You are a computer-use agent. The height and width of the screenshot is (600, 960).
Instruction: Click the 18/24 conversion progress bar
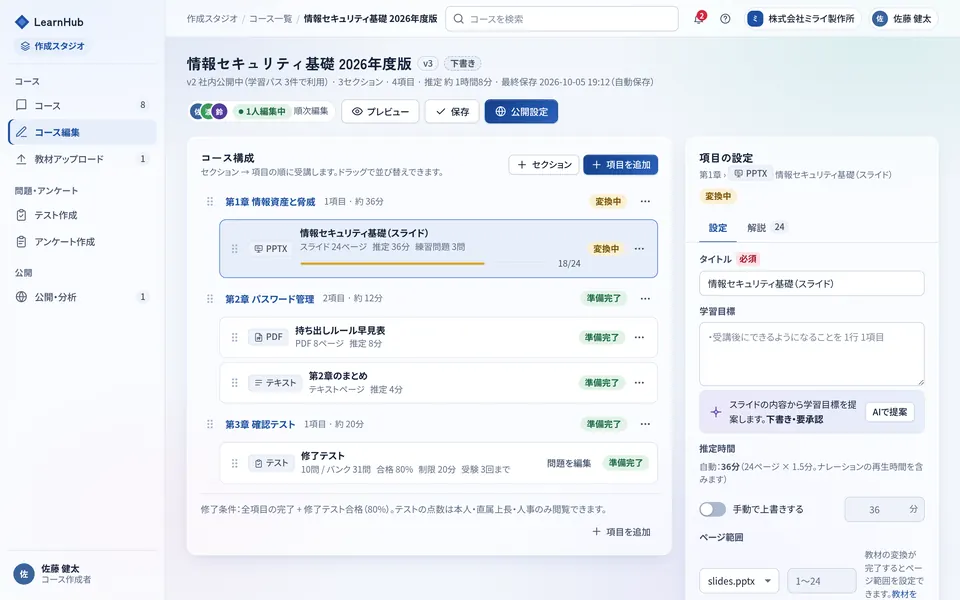(x=422, y=263)
